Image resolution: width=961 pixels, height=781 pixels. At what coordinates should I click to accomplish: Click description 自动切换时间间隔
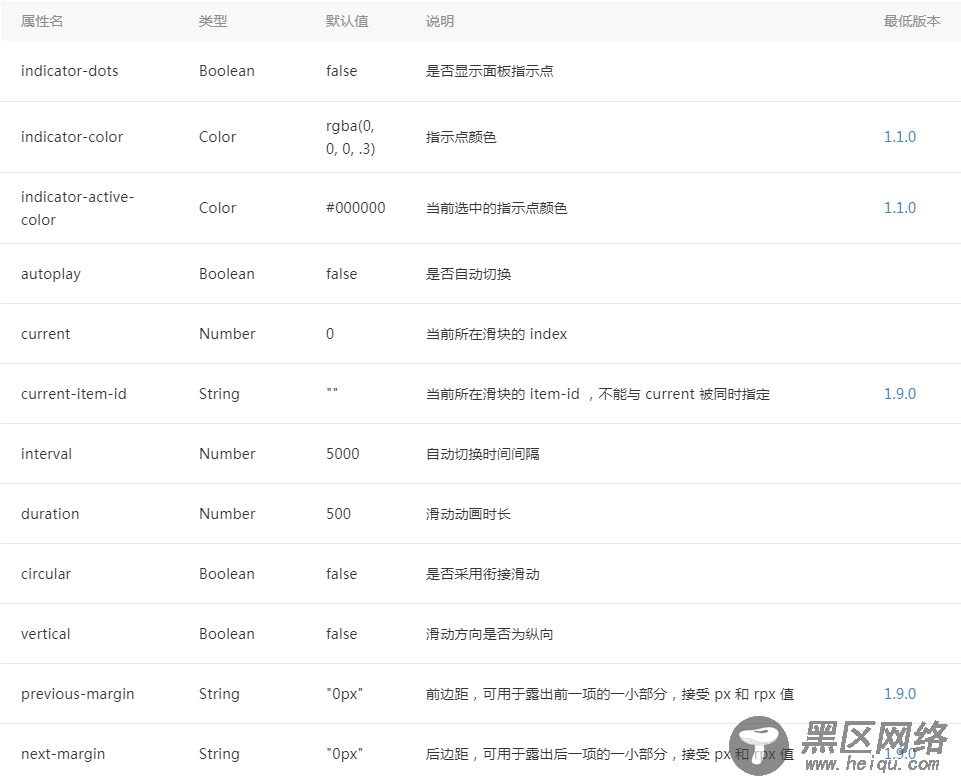(x=482, y=454)
